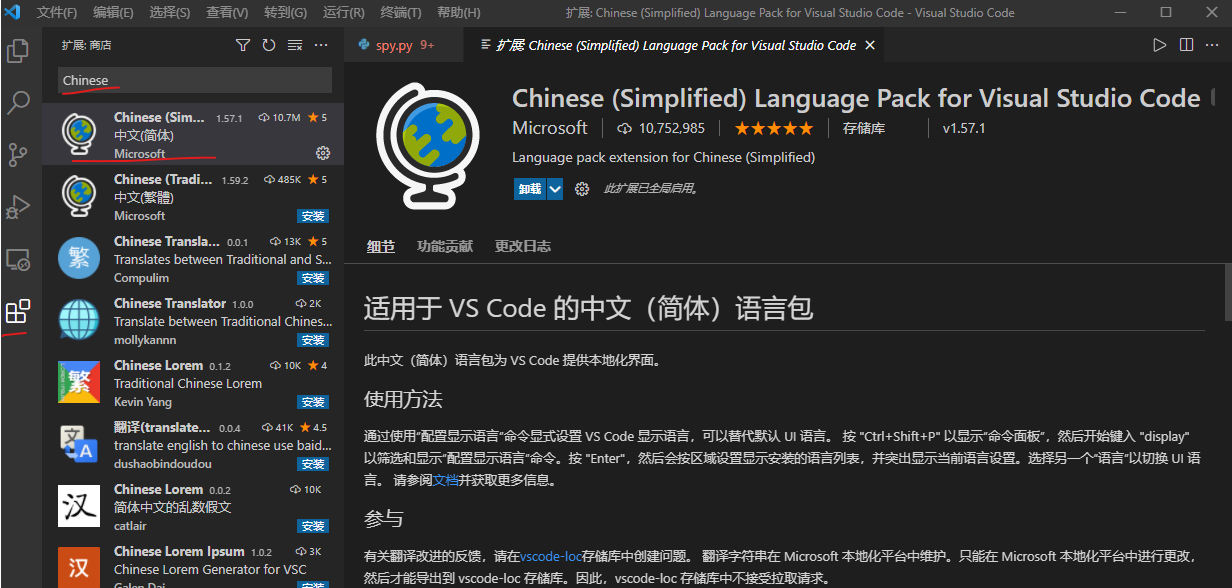
Task: Toggle split editor layout icon
Action: pyautogui.click(x=1186, y=45)
